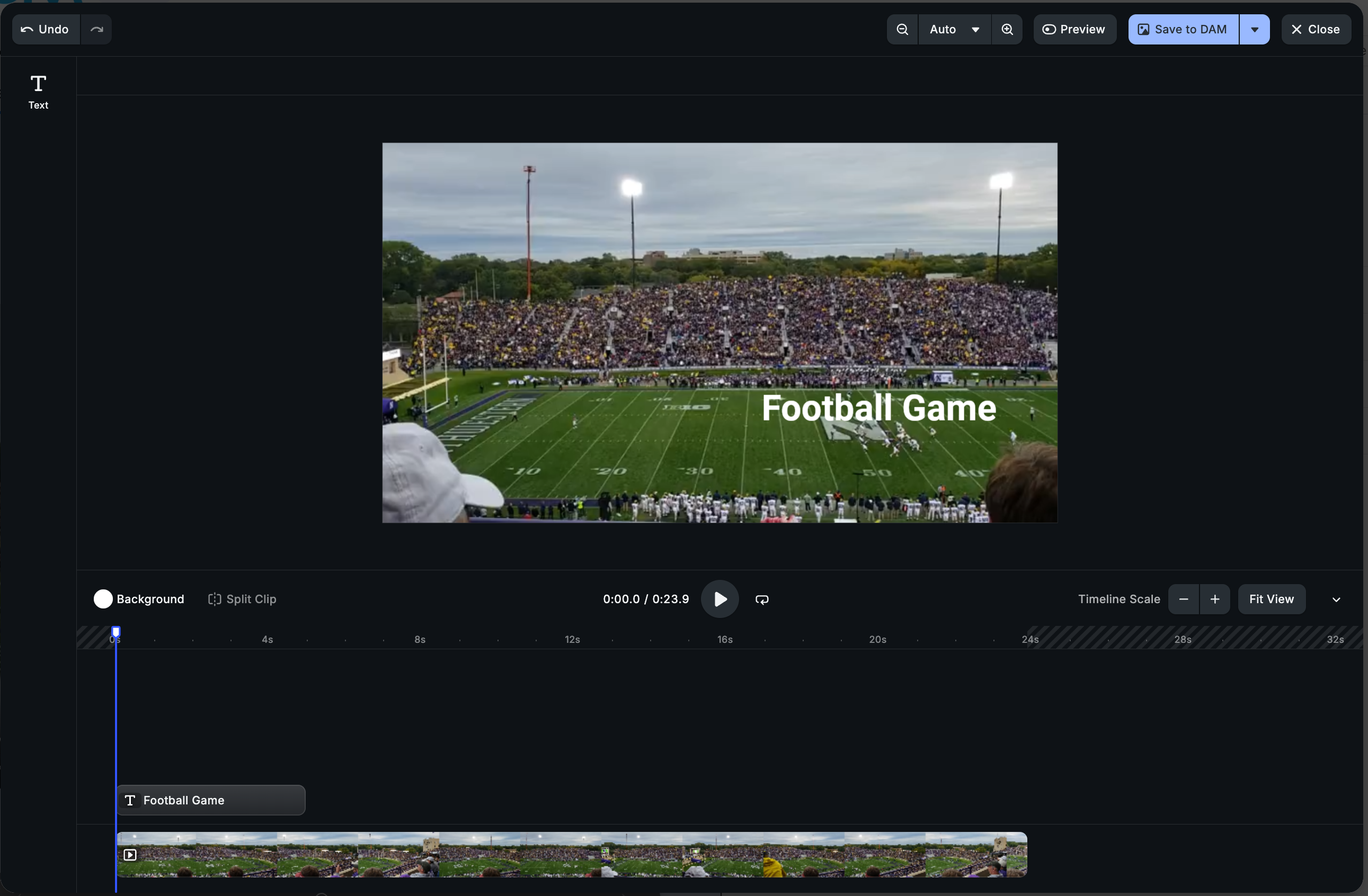Image resolution: width=1368 pixels, height=896 pixels.
Task: Decrease timeline scale with minus button
Action: tap(1184, 599)
